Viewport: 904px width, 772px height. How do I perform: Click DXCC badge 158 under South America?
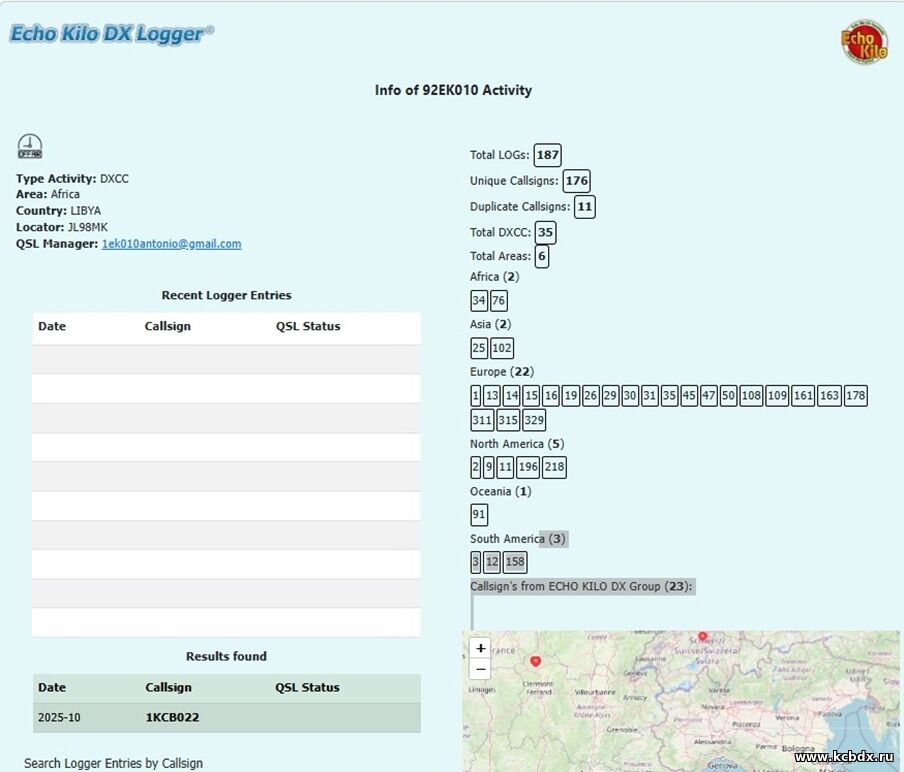coord(514,562)
